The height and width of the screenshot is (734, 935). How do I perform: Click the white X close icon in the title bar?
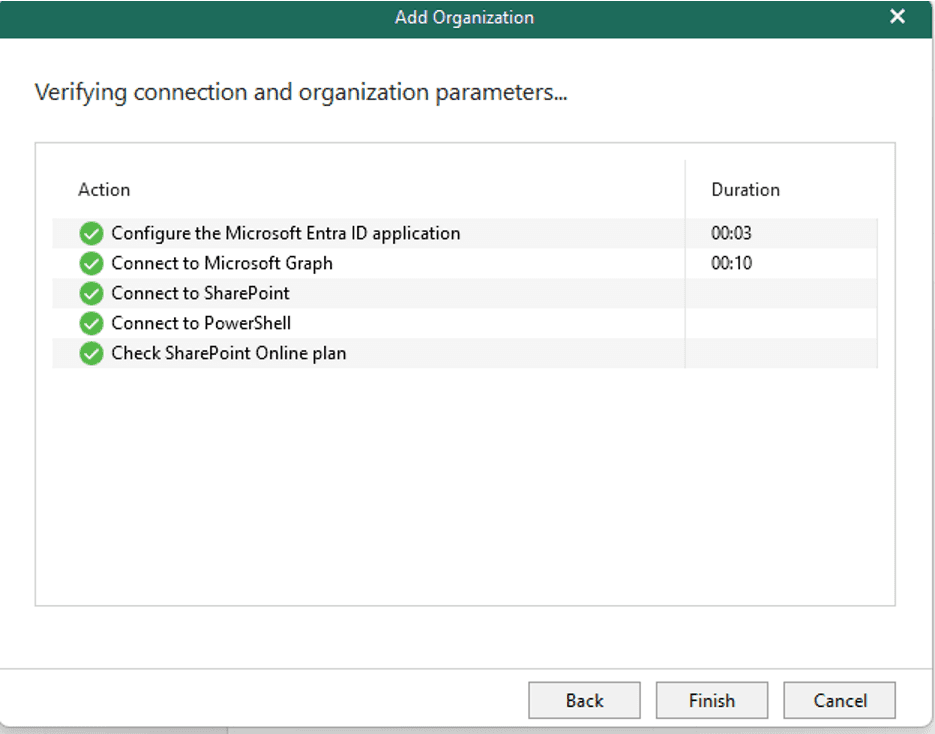pos(897,16)
